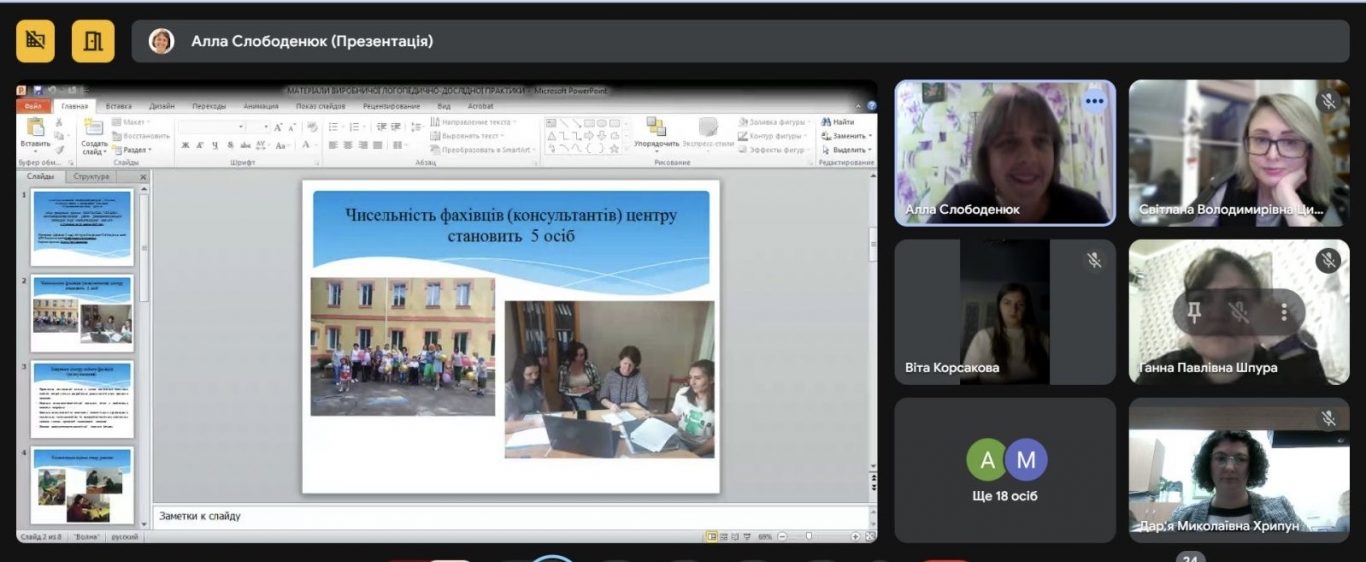
Task: Switch to the Структура pane tab
Action: [x=92, y=177]
